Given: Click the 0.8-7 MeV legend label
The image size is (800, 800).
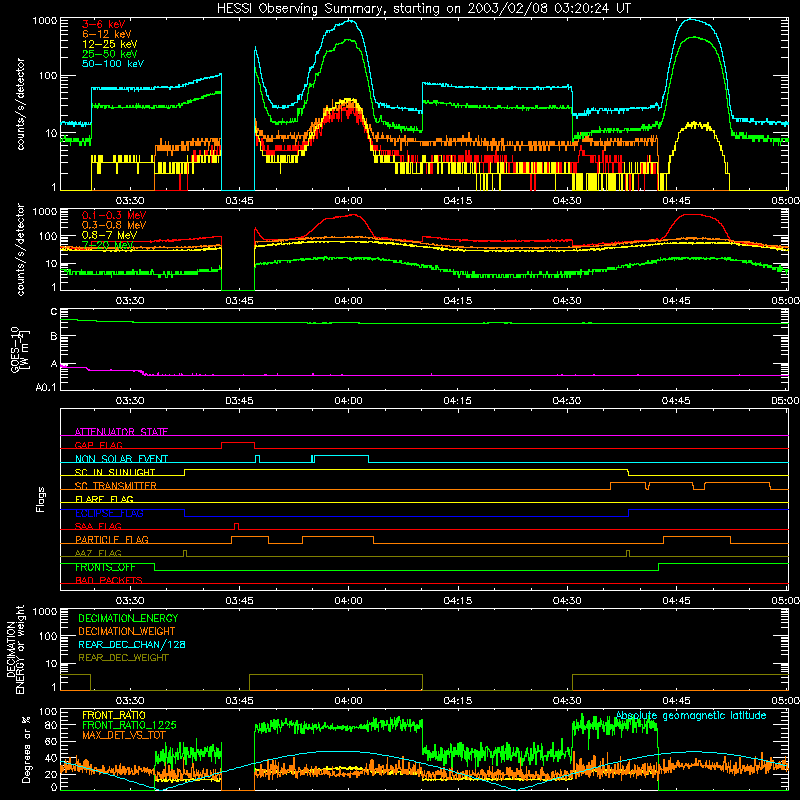Looking at the screenshot, I should pyautogui.click(x=109, y=235).
